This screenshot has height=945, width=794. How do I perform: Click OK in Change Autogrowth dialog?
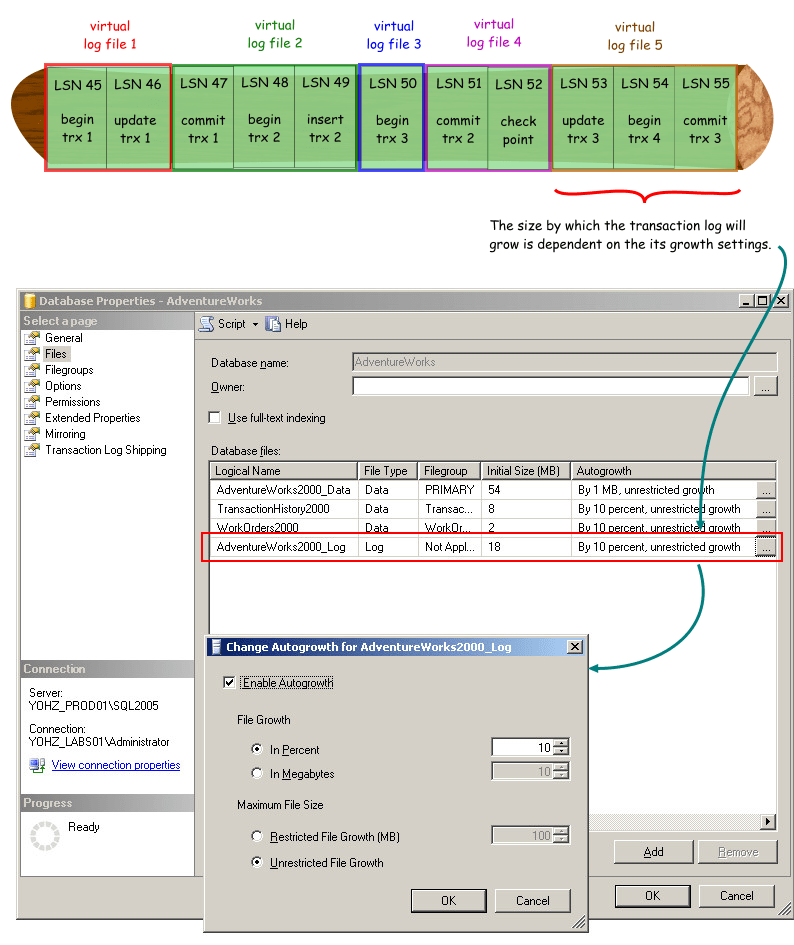449,901
